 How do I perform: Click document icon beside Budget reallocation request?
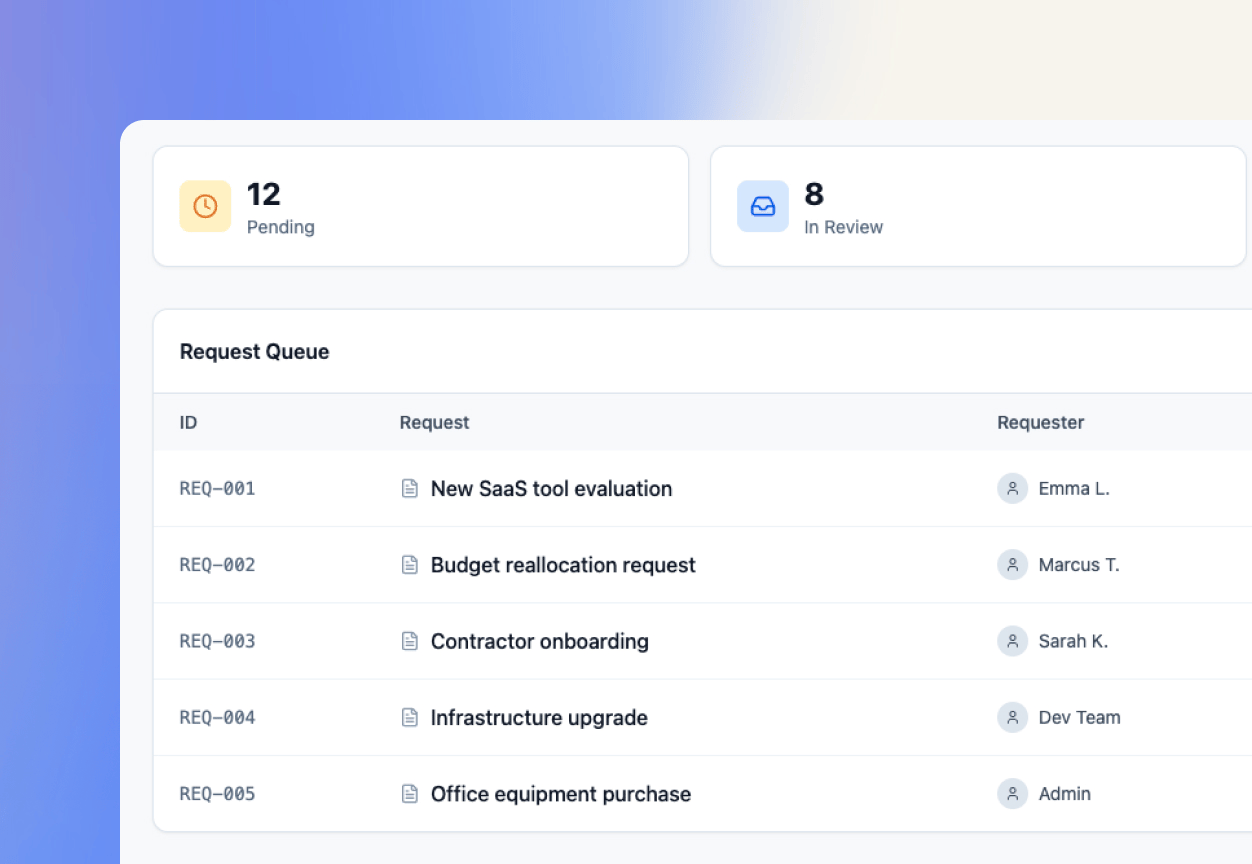point(409,565)
